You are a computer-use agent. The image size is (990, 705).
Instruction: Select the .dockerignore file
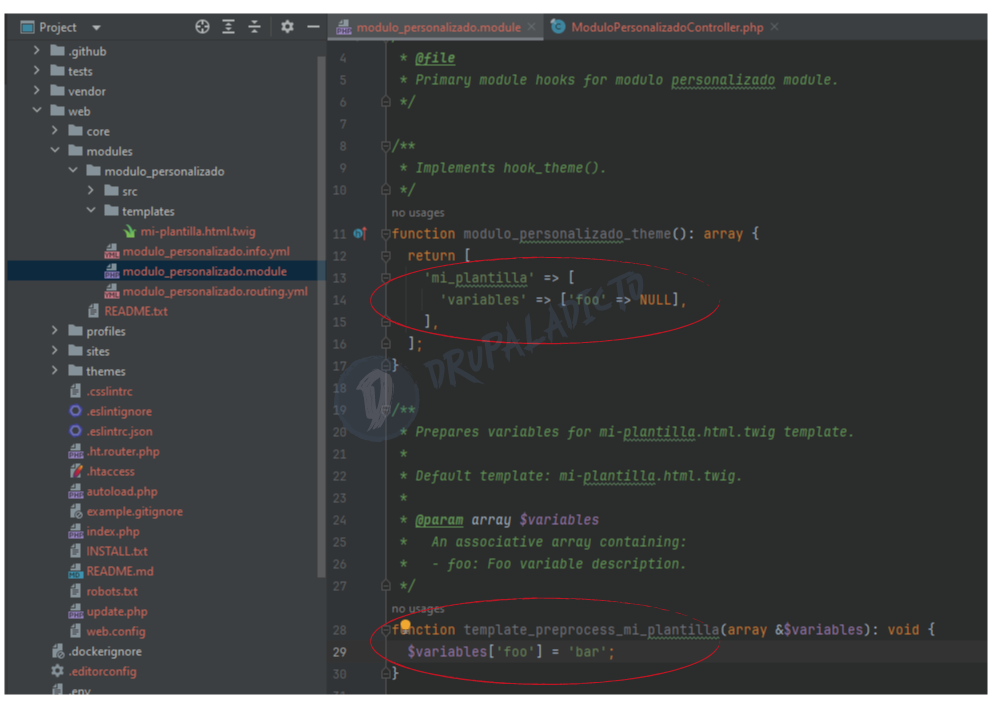pyautogui.click(x=105, y=651)
